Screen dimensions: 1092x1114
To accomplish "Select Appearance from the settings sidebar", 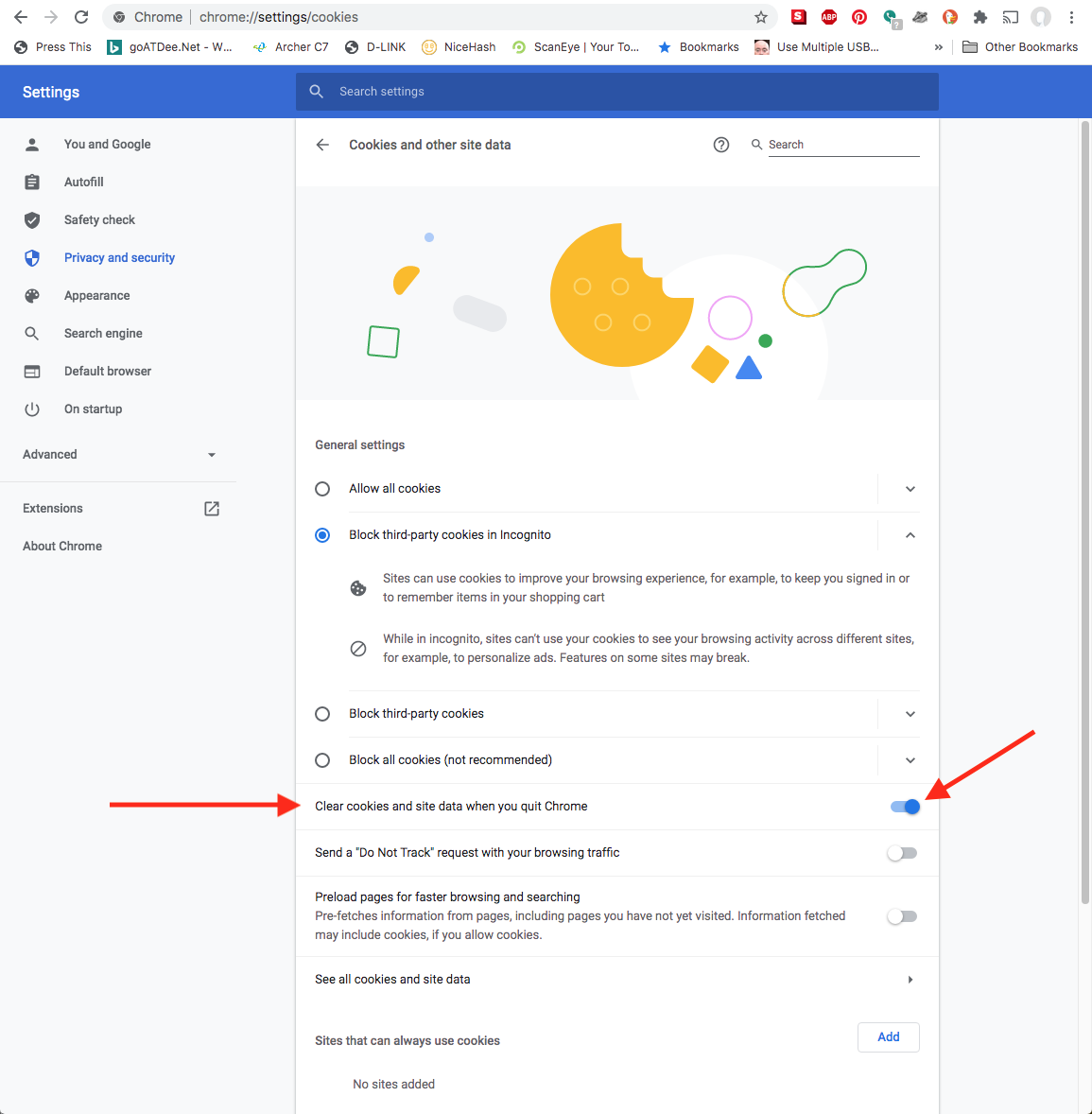I will click(97, 295).
